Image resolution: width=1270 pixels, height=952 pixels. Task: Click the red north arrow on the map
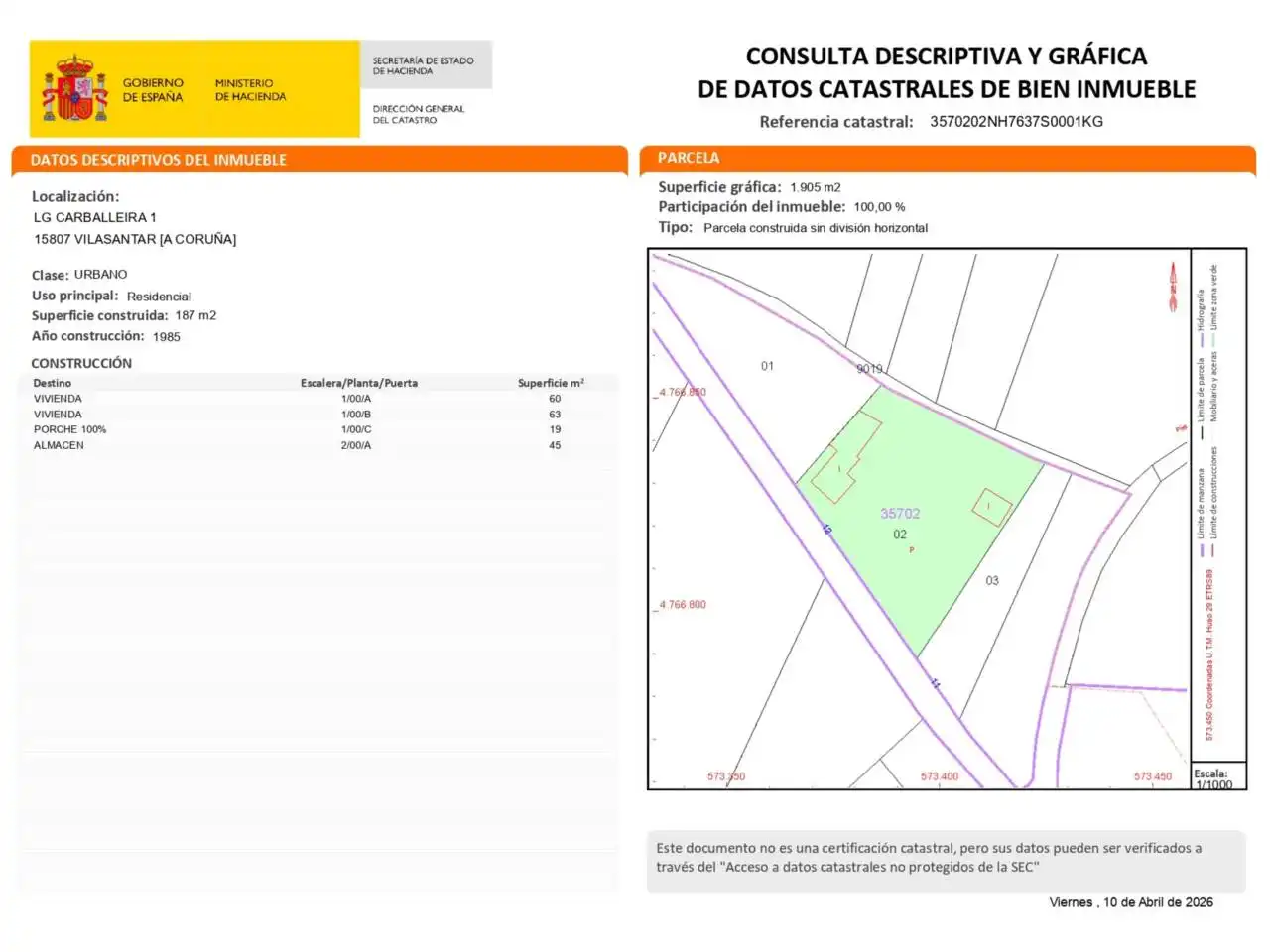pos(1173,288)
